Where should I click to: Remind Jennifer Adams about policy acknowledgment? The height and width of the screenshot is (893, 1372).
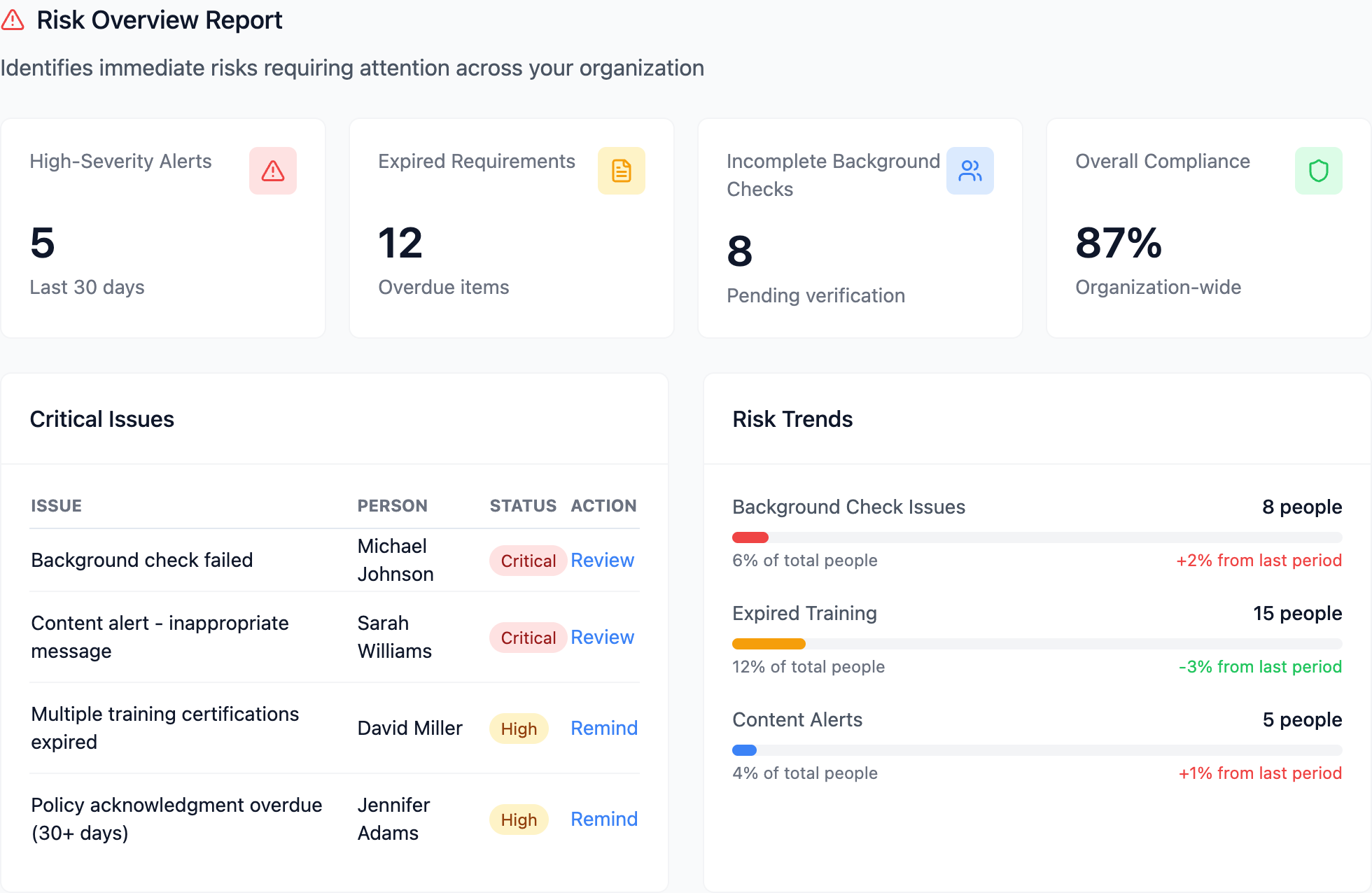coord(603,819)
